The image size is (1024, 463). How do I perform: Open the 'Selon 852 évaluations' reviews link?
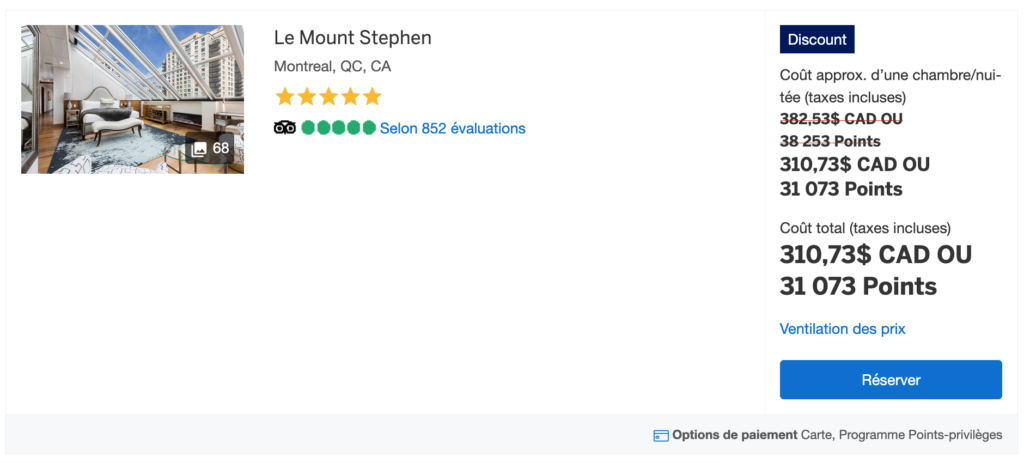452,128
